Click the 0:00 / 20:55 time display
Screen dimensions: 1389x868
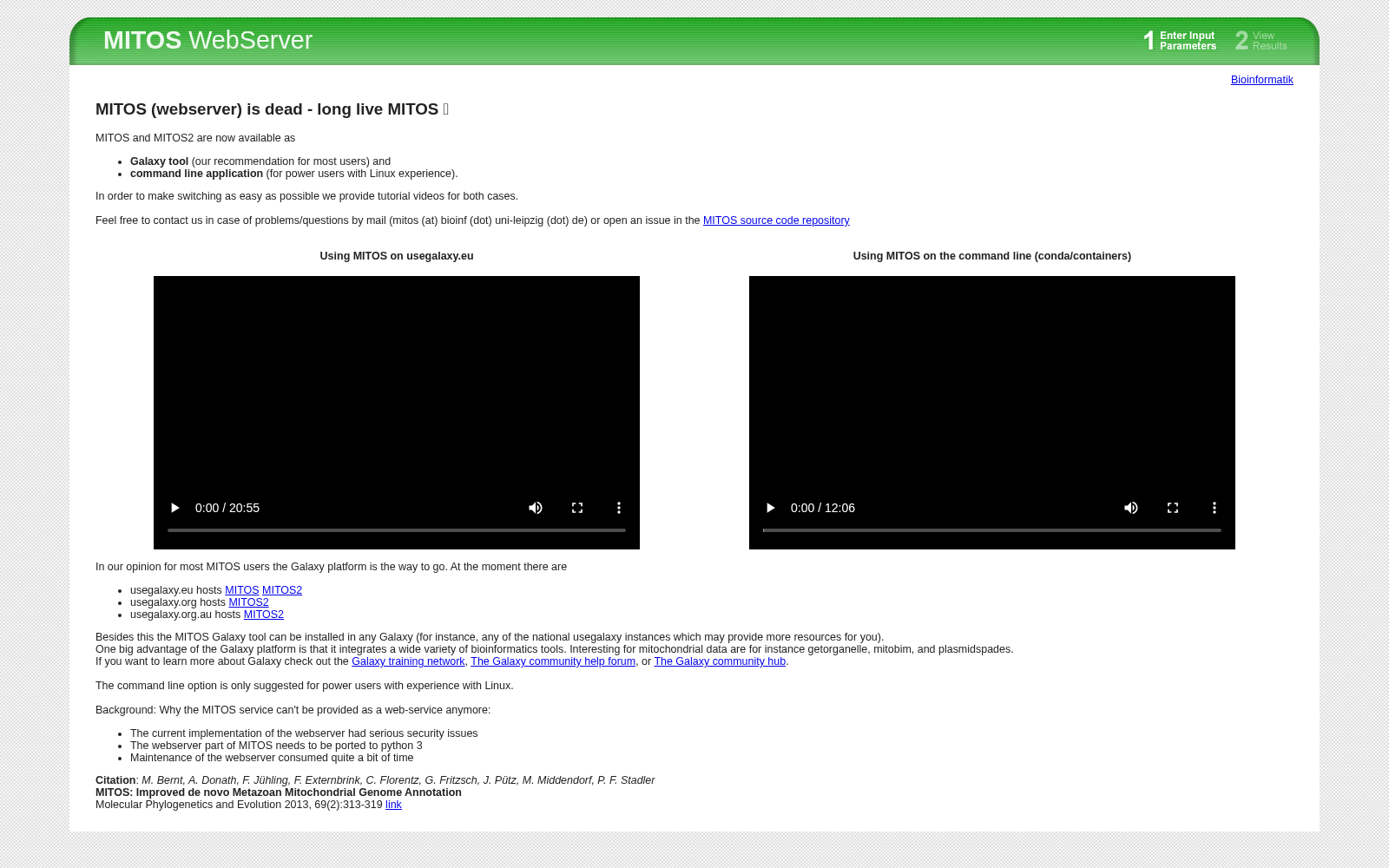(x=227, y=508)
